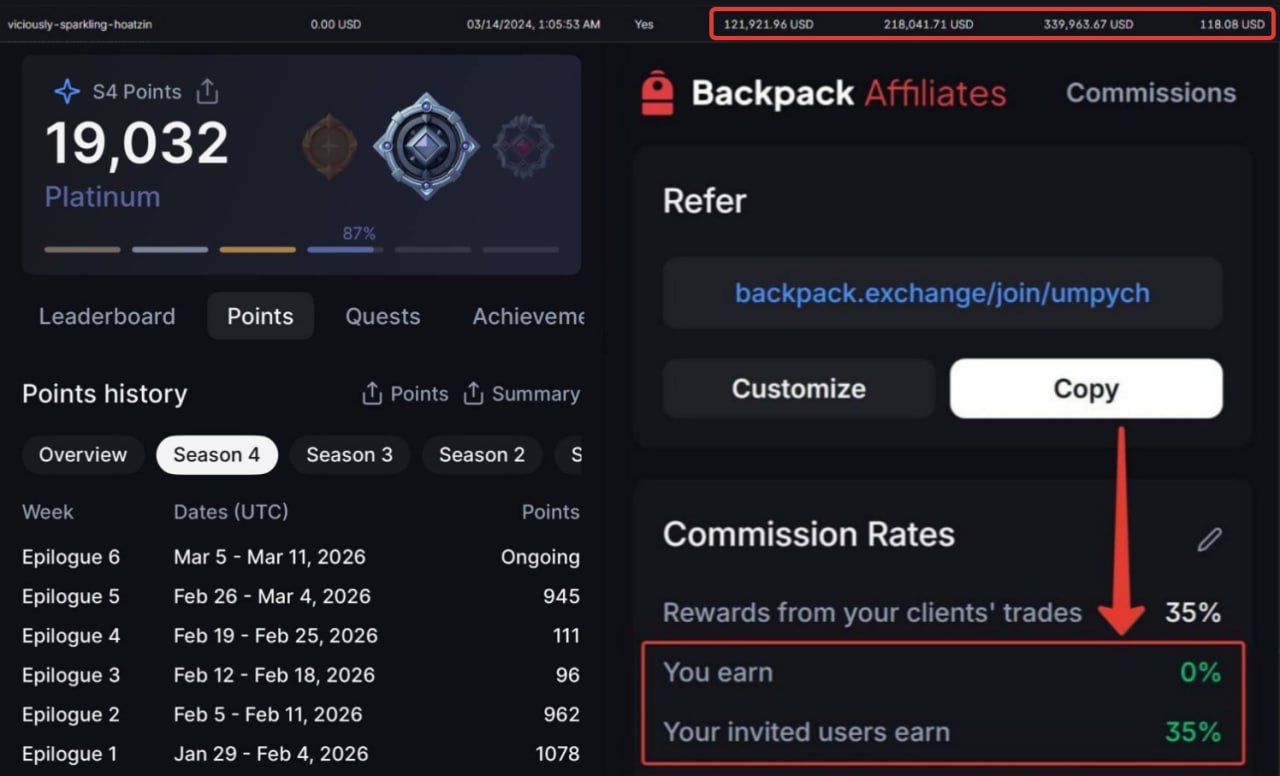Select the Season 2 filter pill

481,455
